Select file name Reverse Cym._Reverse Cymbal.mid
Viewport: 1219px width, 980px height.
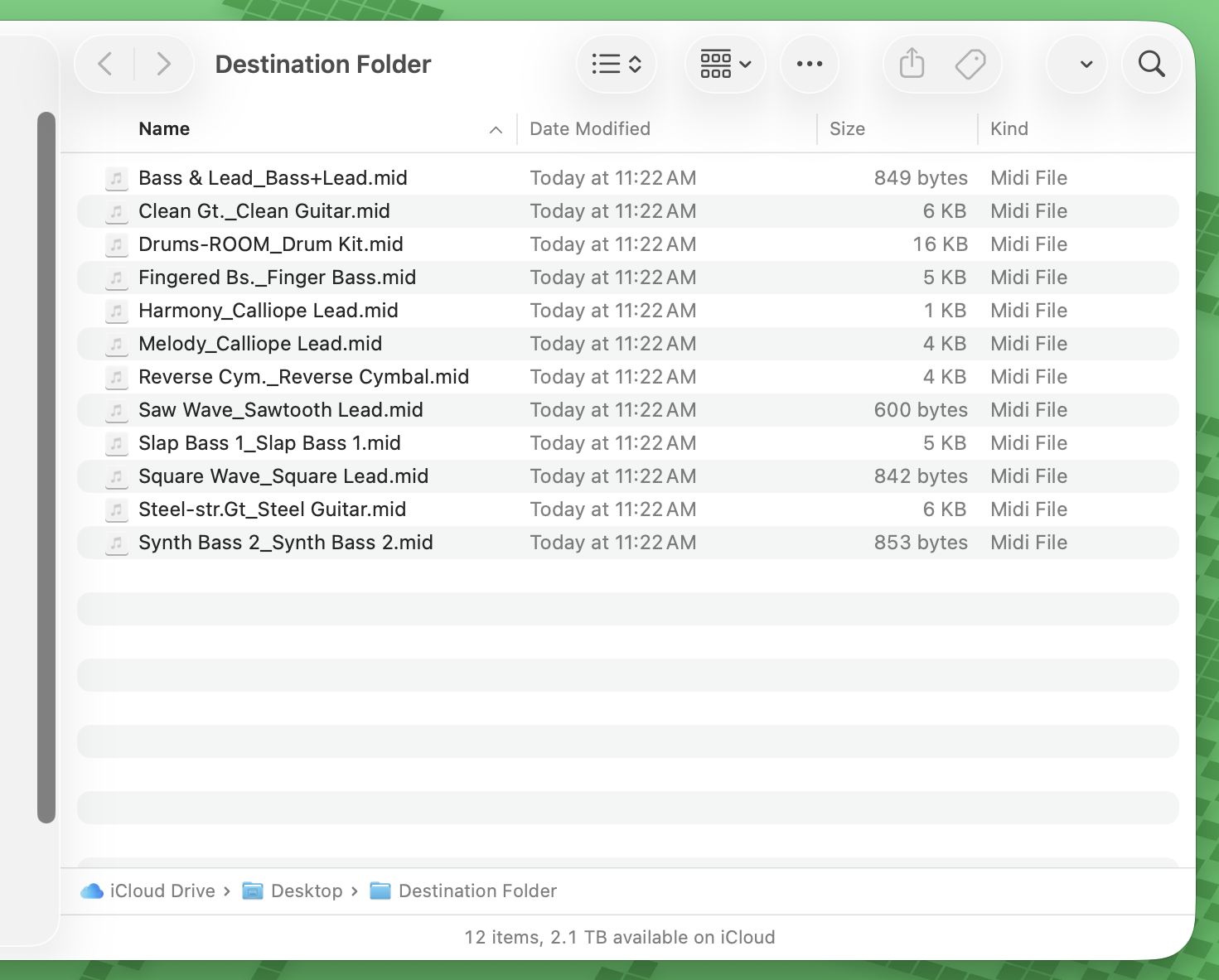[x=304, y=377]
